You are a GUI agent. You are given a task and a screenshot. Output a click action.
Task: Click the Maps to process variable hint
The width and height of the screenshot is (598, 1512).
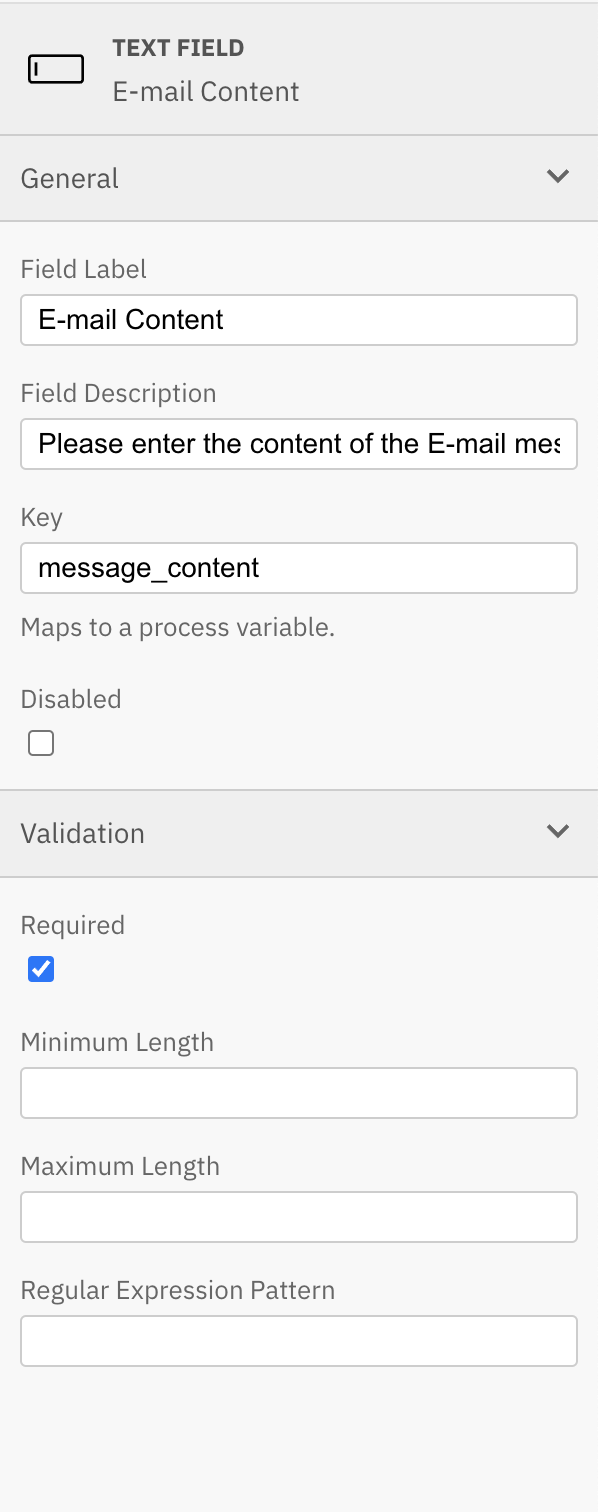pos(177,627)
